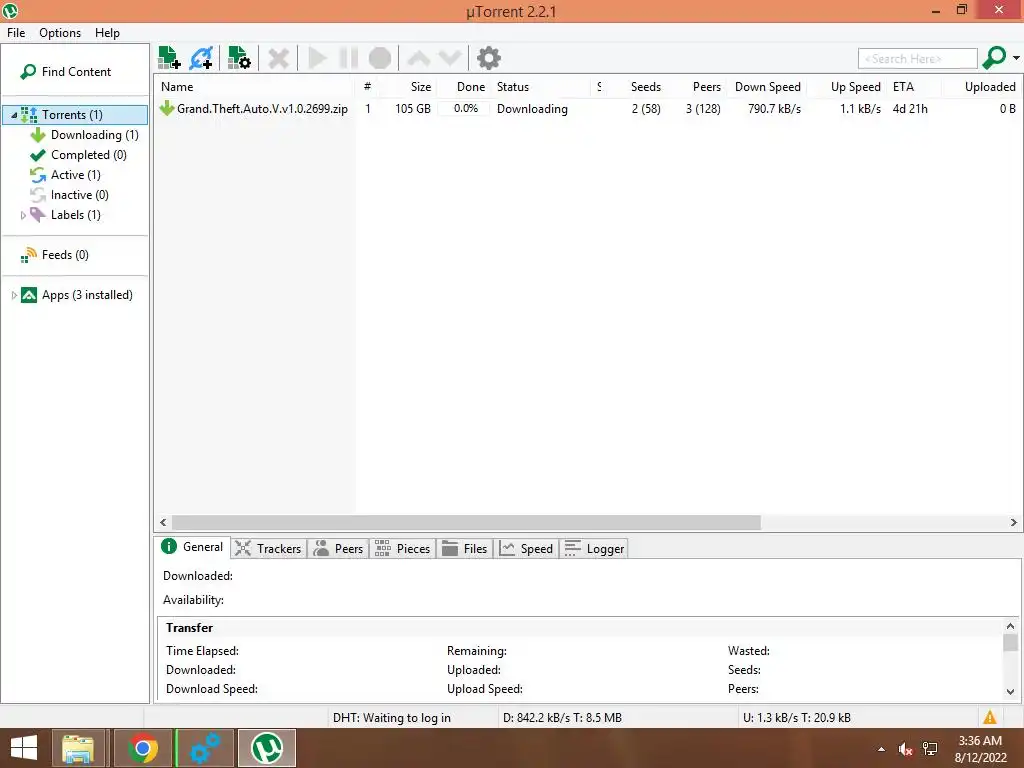Click the horizontal scrollbar left arrow
The width and height of the screenshot is (1024, 768).
tap(163, 522)
